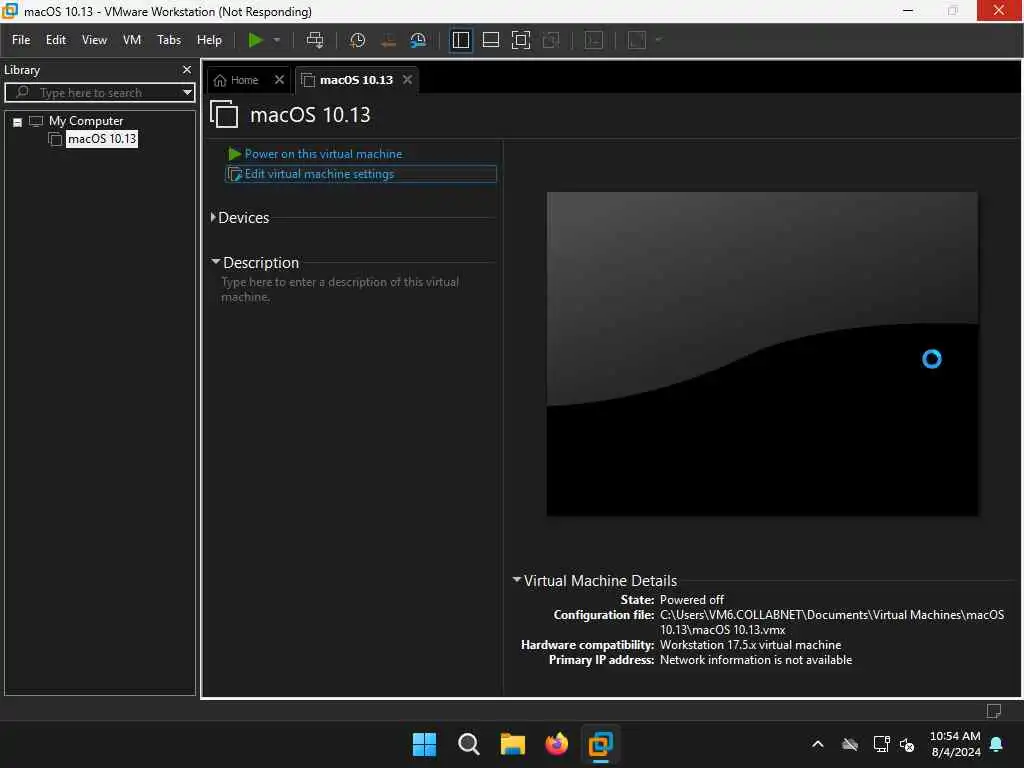Viewport: 1024px width, 768px height.
Task: Open Snapshot Manager toolbar icon
Action: [418, 40]
